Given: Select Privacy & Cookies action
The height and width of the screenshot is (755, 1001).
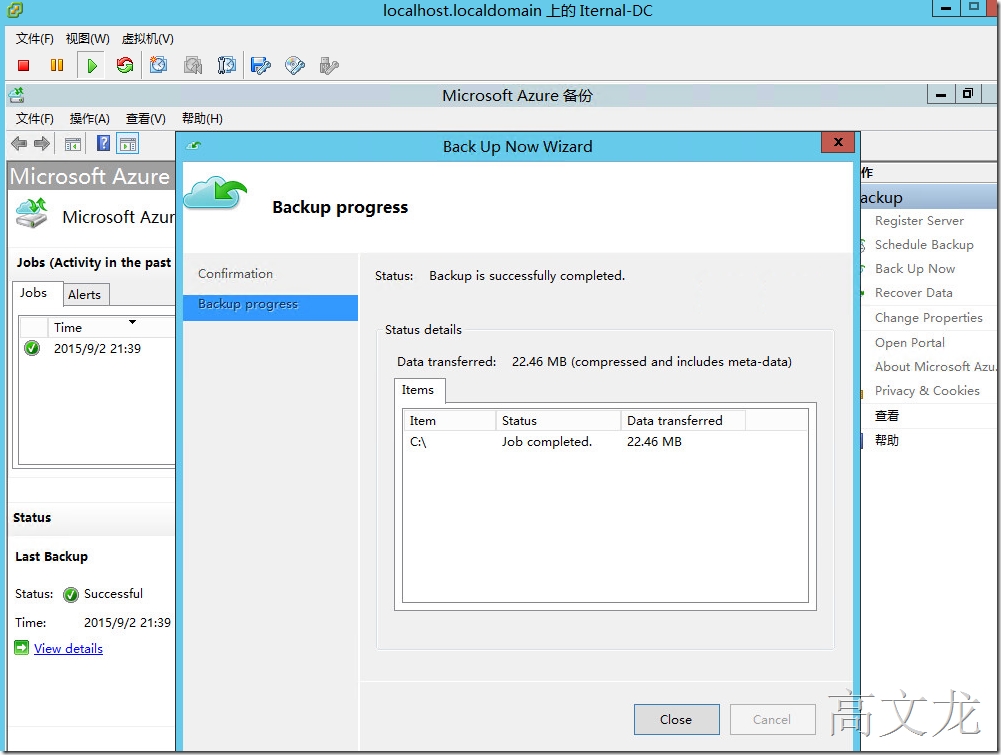Looking at the screenshot, I should [x=927, y=391].
